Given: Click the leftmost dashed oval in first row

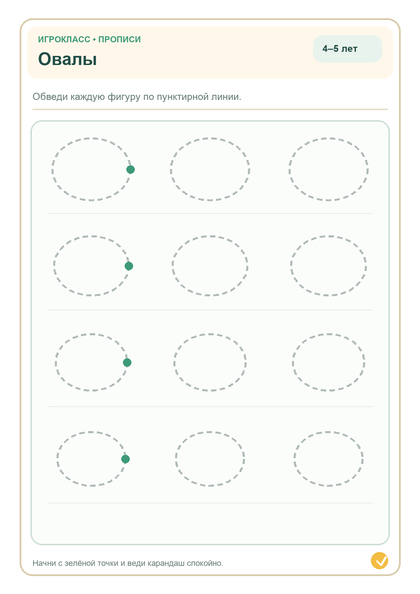Looking at the screenshot, I should [x=91, y=169].
